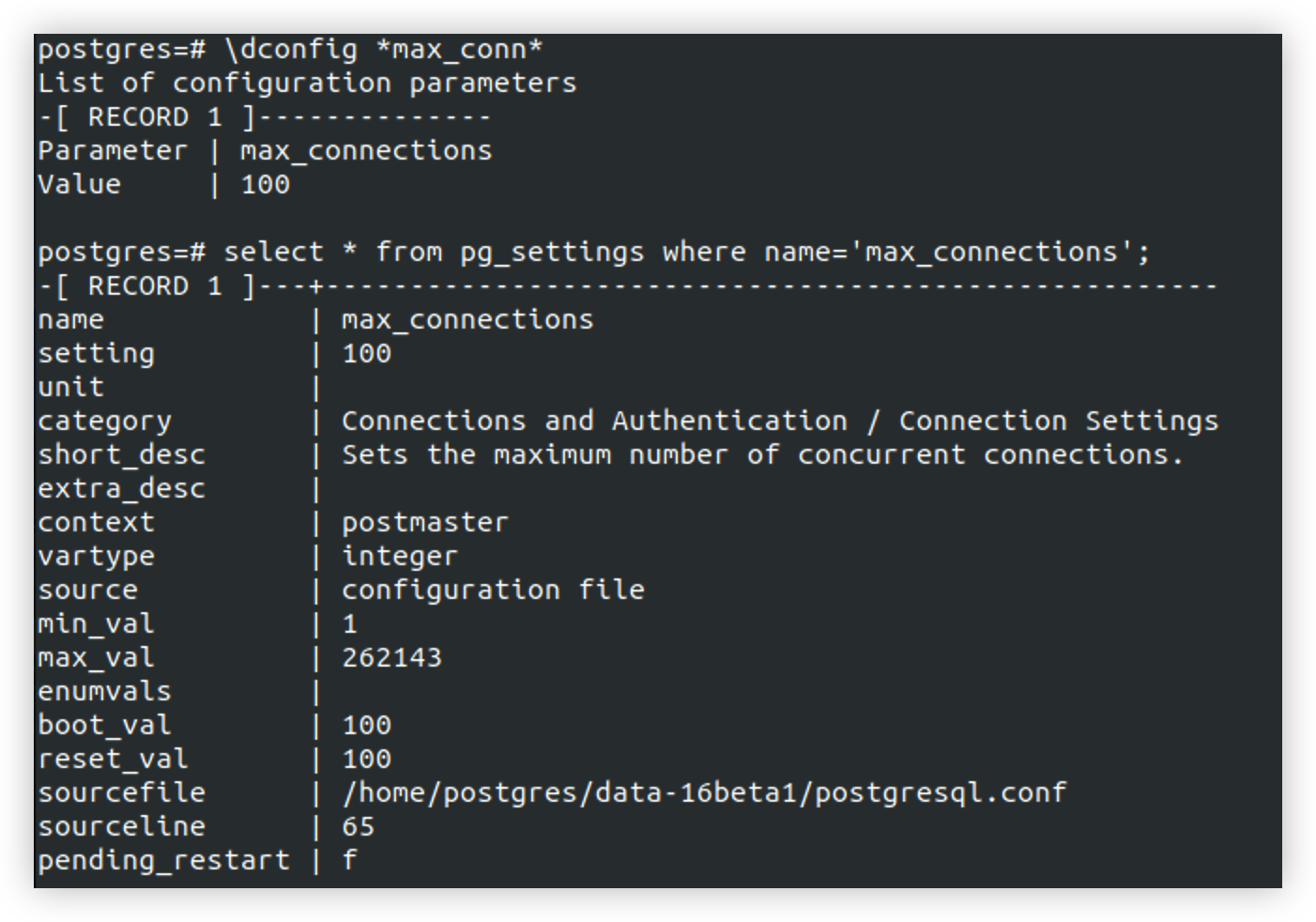This screenshot has height=922, width=1316.
Task: Click the vartype value integer
Action: (400, 556)
